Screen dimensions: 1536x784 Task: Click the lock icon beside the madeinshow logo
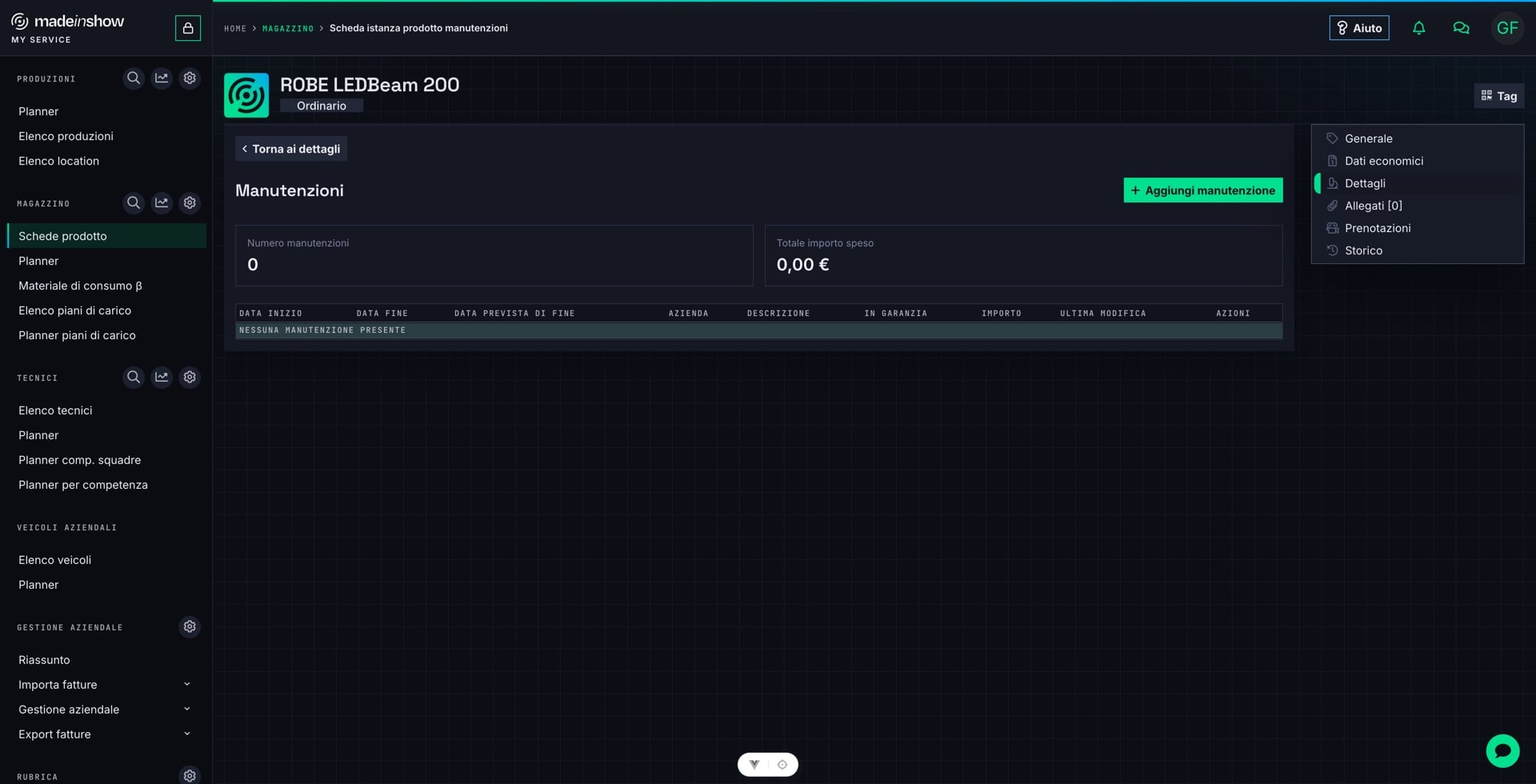[188, 28]
